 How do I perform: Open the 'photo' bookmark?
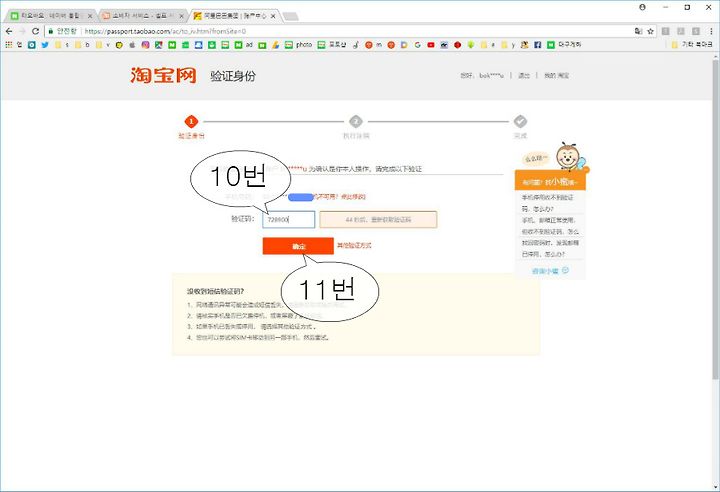tap(298, 45)
